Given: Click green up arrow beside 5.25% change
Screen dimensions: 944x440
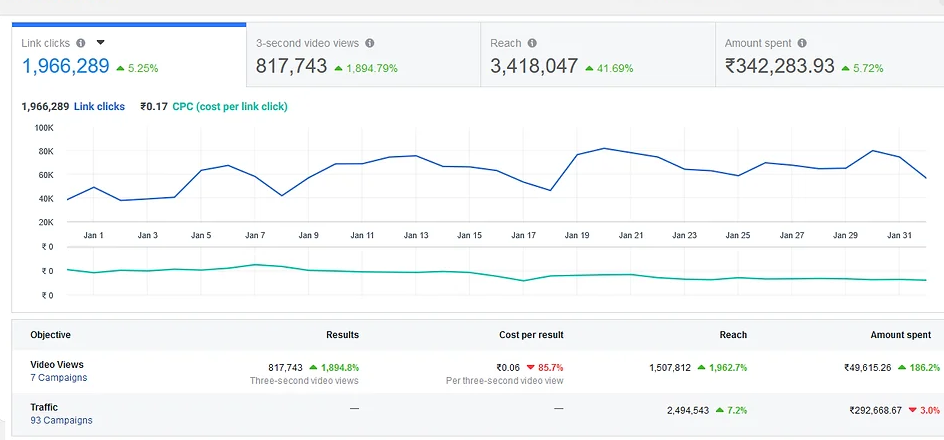Looking at the screenshot, I should 120,68.
